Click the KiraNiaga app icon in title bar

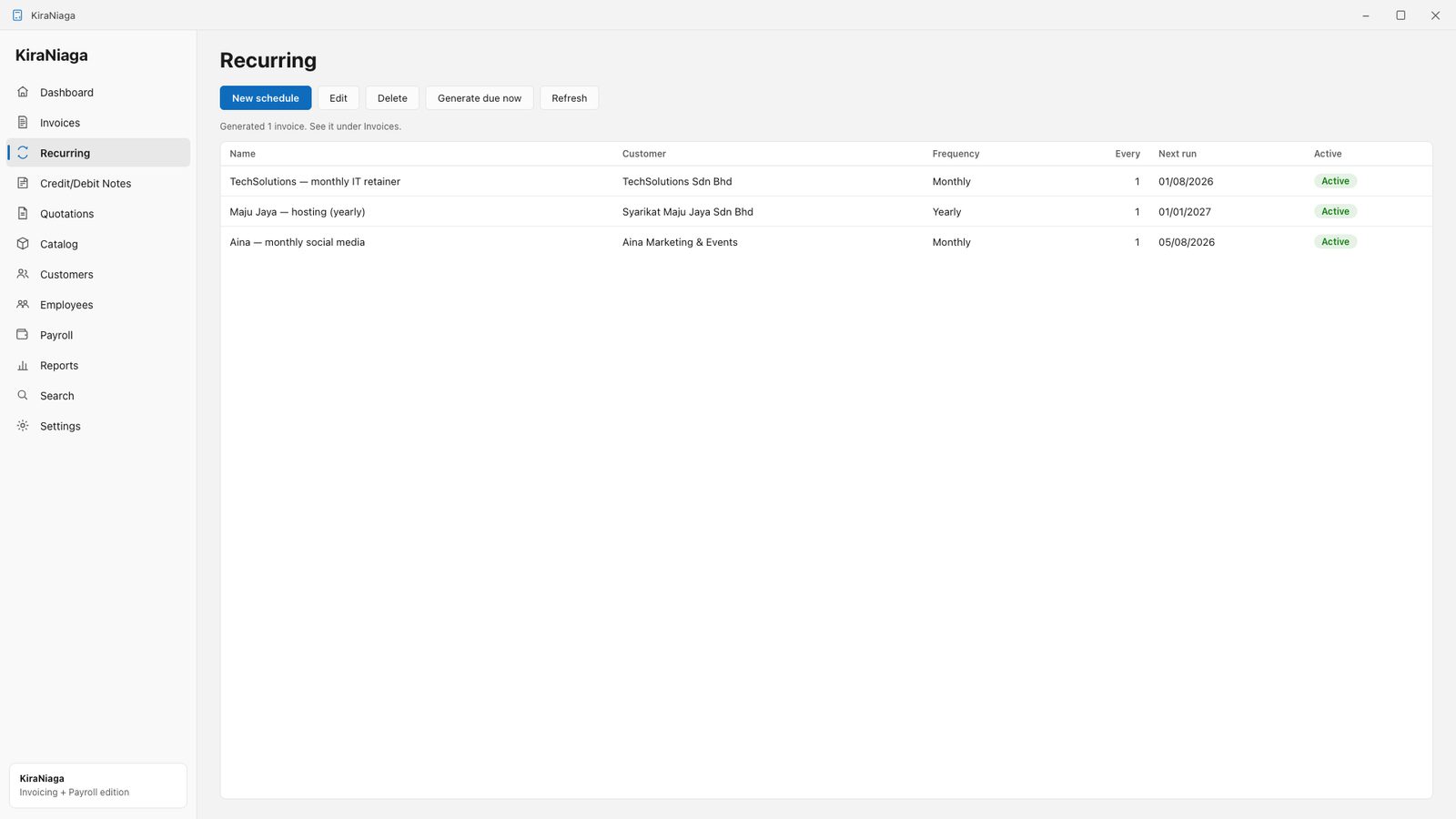pyautogui.click(x=17, y=15)
